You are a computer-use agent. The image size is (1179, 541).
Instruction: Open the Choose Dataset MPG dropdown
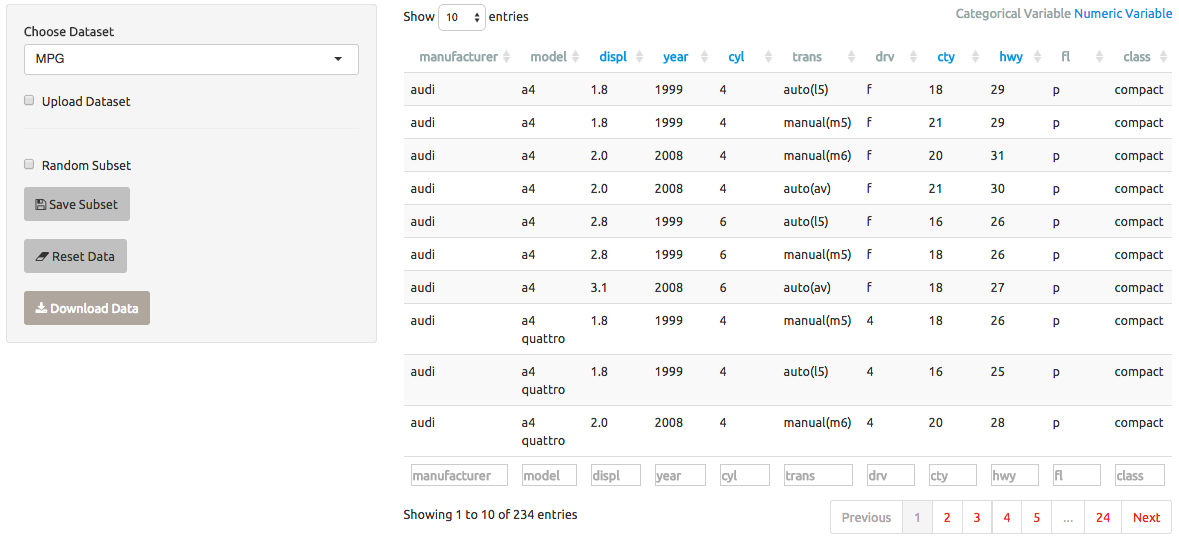191,59
